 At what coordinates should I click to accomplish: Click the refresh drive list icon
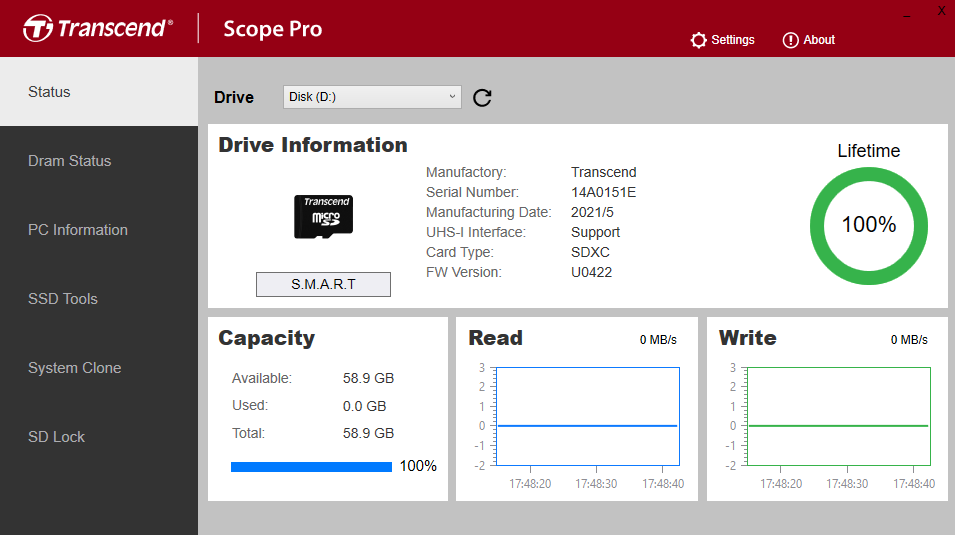pyautogui.click(x=482, y=97)
